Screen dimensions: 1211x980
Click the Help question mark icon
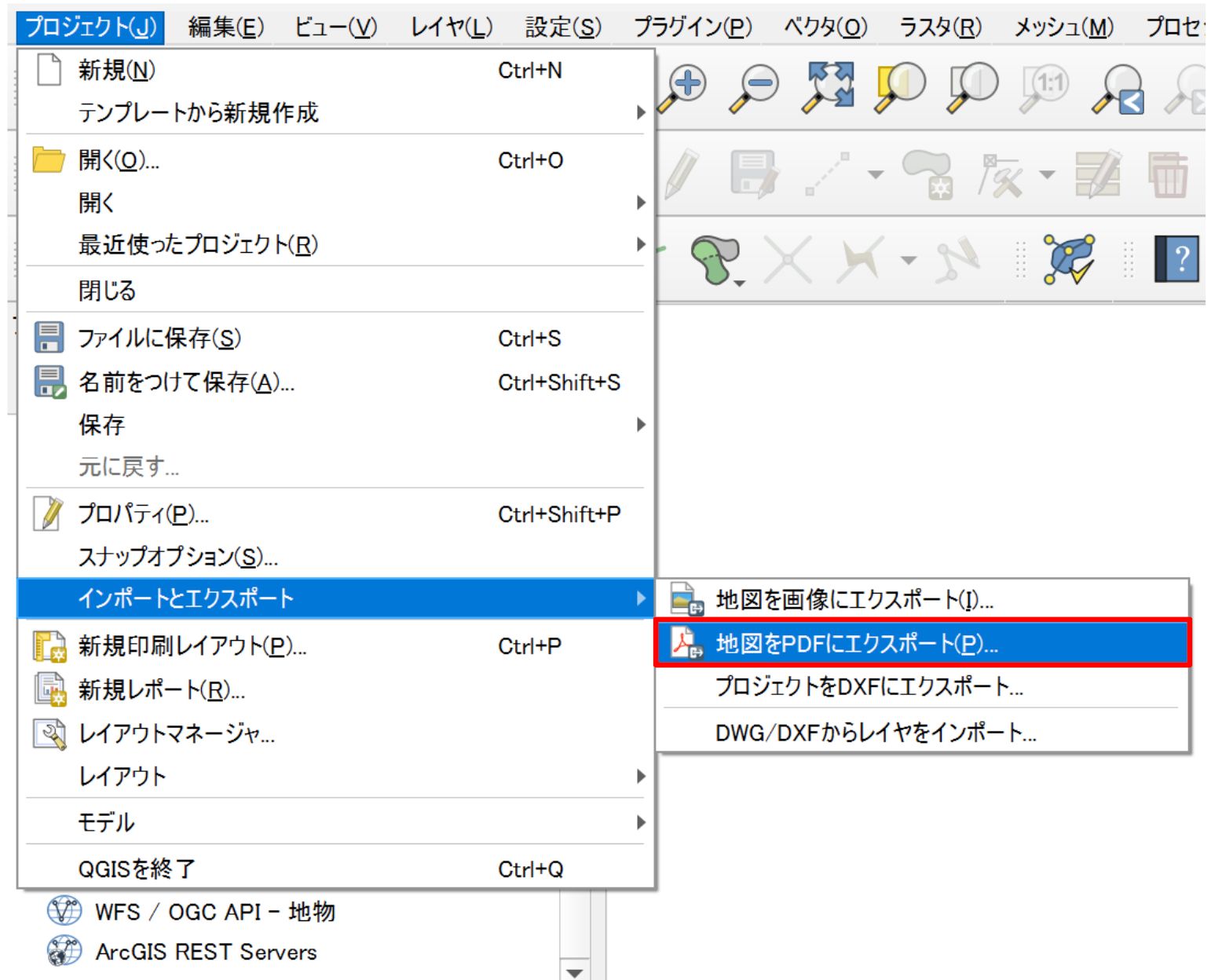(x=1176, y=259)
